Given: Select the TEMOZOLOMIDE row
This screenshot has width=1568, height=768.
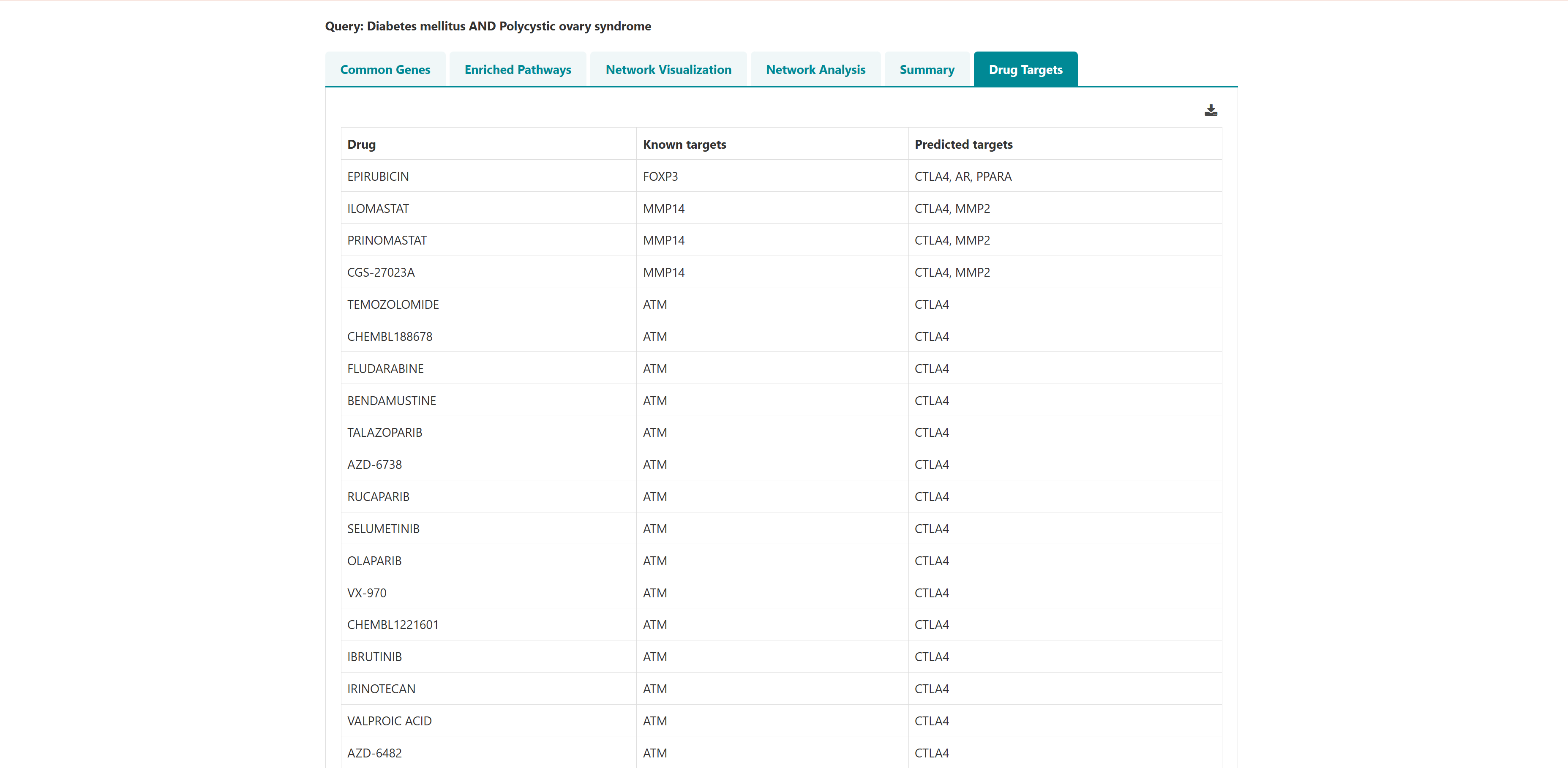Looking at the screenshot, I should (393, 304).
